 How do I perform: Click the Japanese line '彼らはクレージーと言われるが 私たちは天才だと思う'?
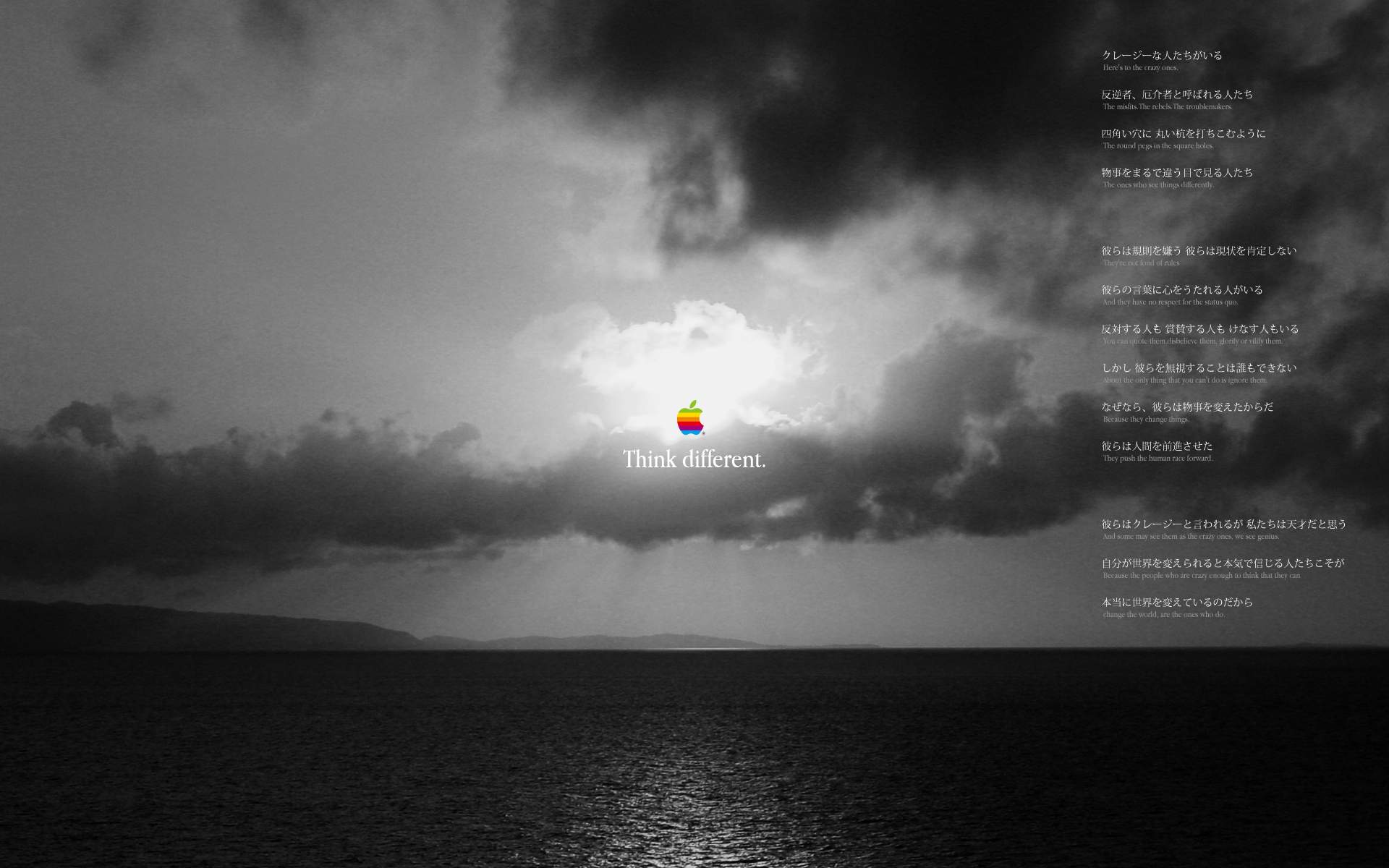pyautogui.click(x=1224, y=524)
